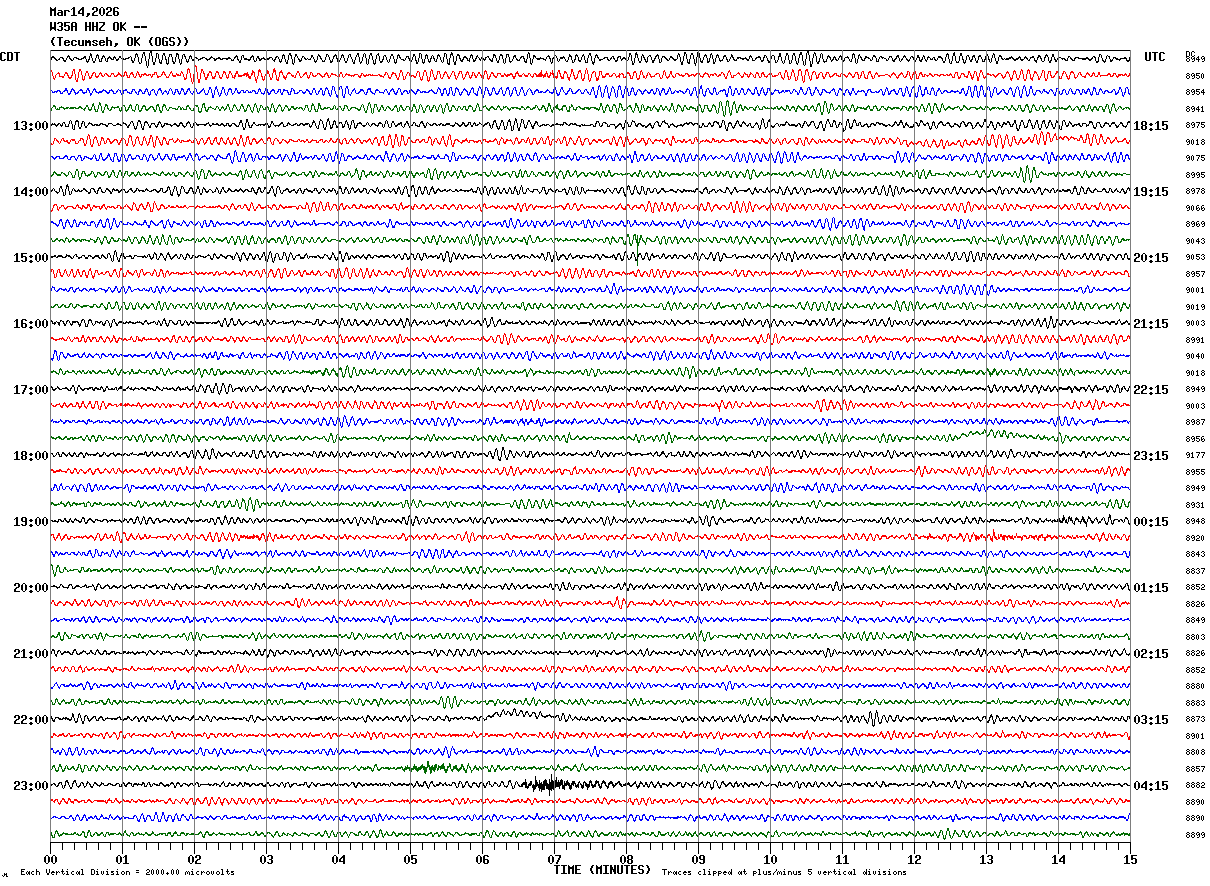This screenshot has width=1210, height=886.
Task: Click the '16:00' CDT time label
Action: point(30,324)
